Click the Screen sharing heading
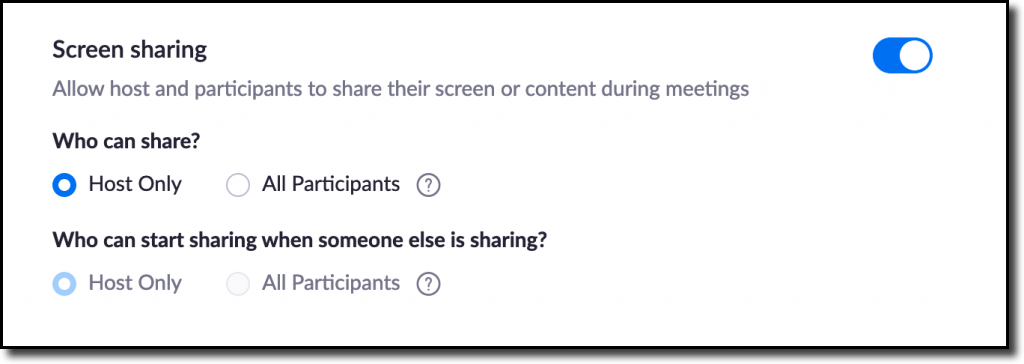The width and height of the screenshot is (1024, 364). [129, 50]
